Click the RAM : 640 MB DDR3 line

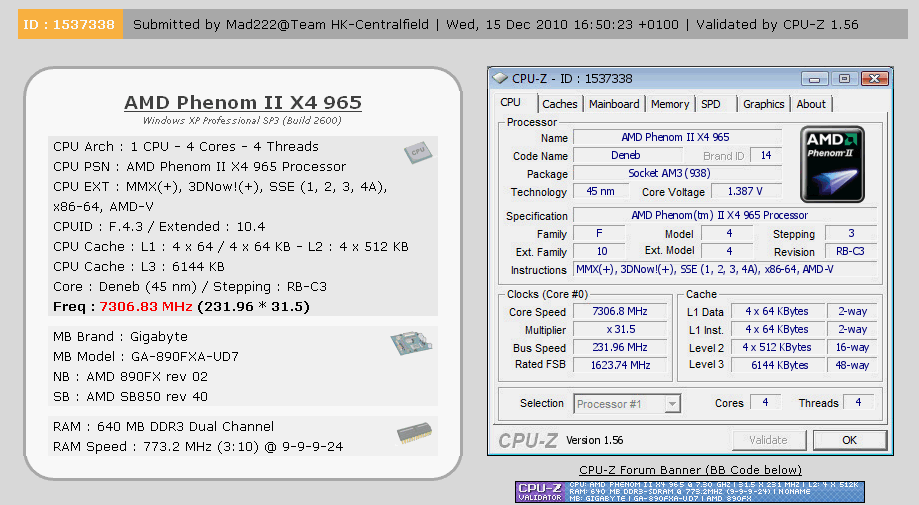164,426
